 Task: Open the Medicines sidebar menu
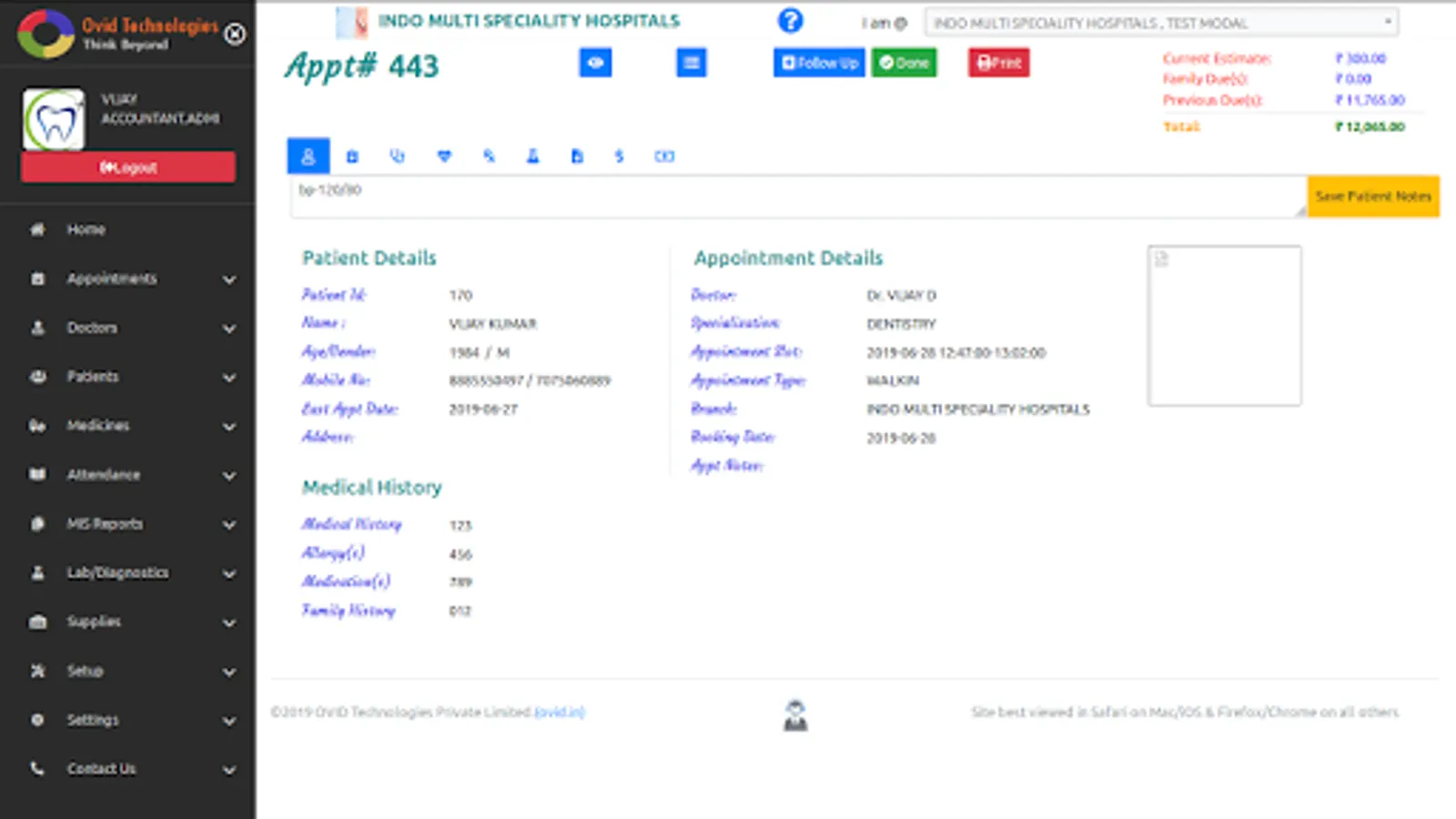98,426
